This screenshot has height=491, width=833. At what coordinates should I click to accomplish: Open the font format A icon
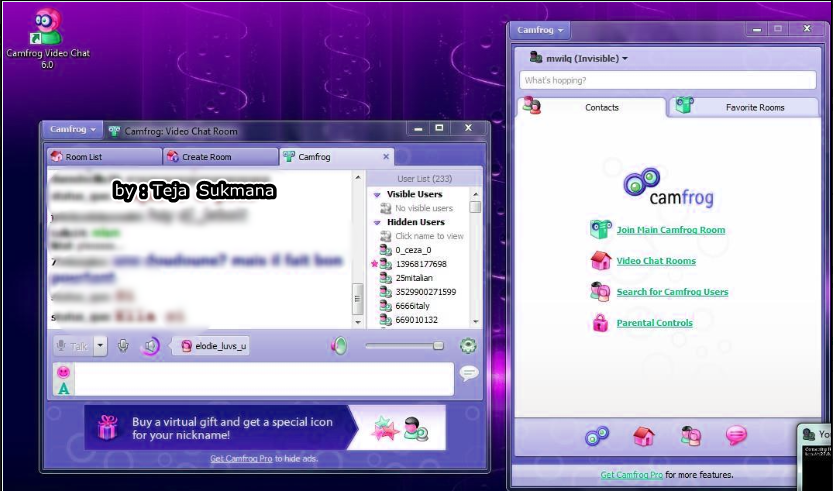pos(64,389)
